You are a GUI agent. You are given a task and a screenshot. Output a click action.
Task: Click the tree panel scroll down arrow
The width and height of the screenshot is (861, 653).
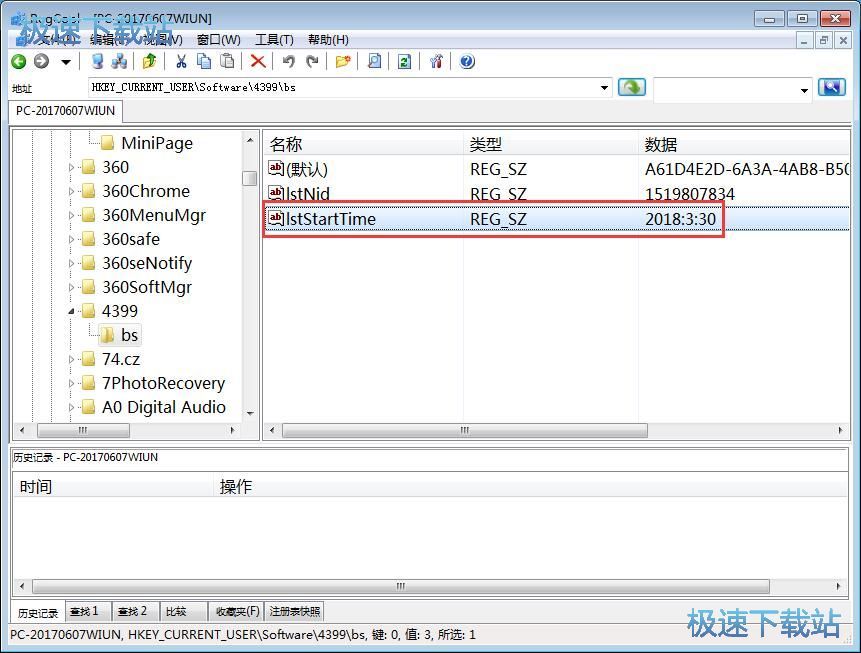pos(249,413)
